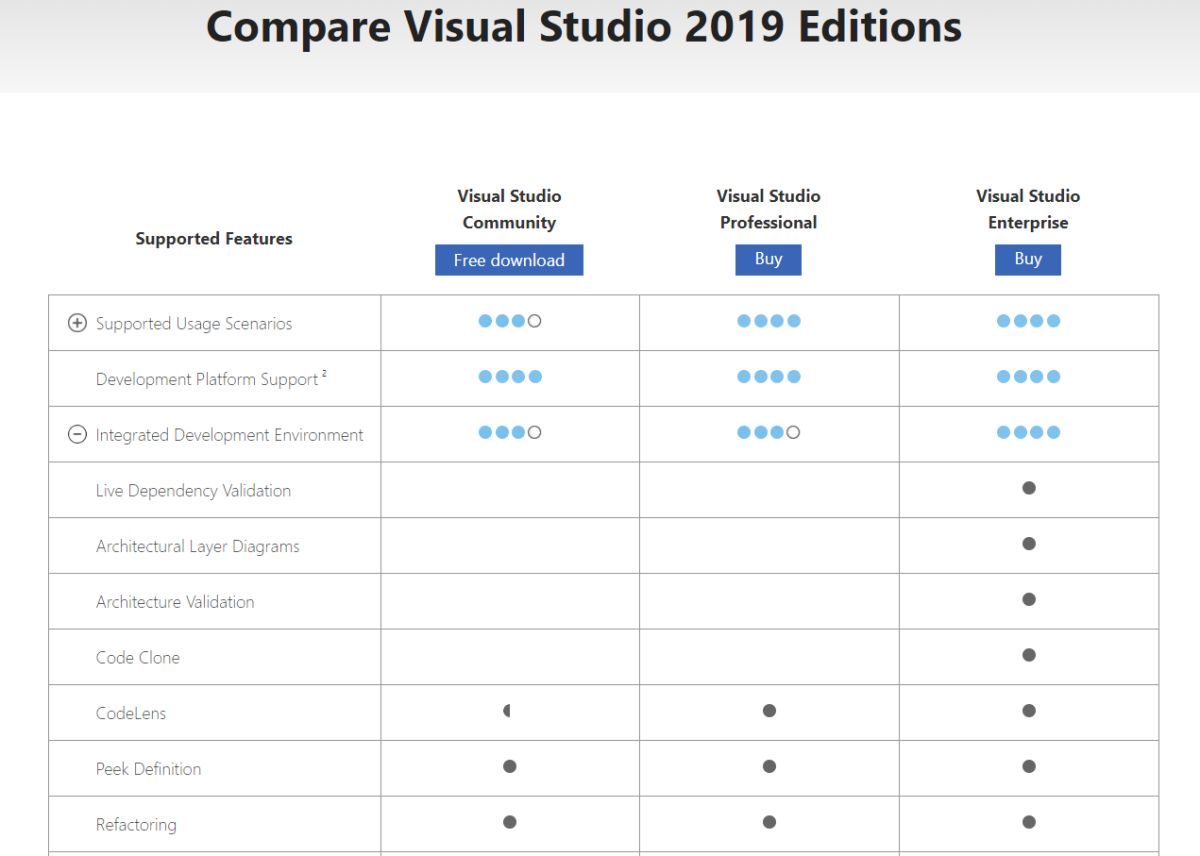Image resolution: width=1200 pixels, height=856 pixels.
Task: Click Enterprise rating dots for Development Platform Support
Action: click(x=1029, y=377)
